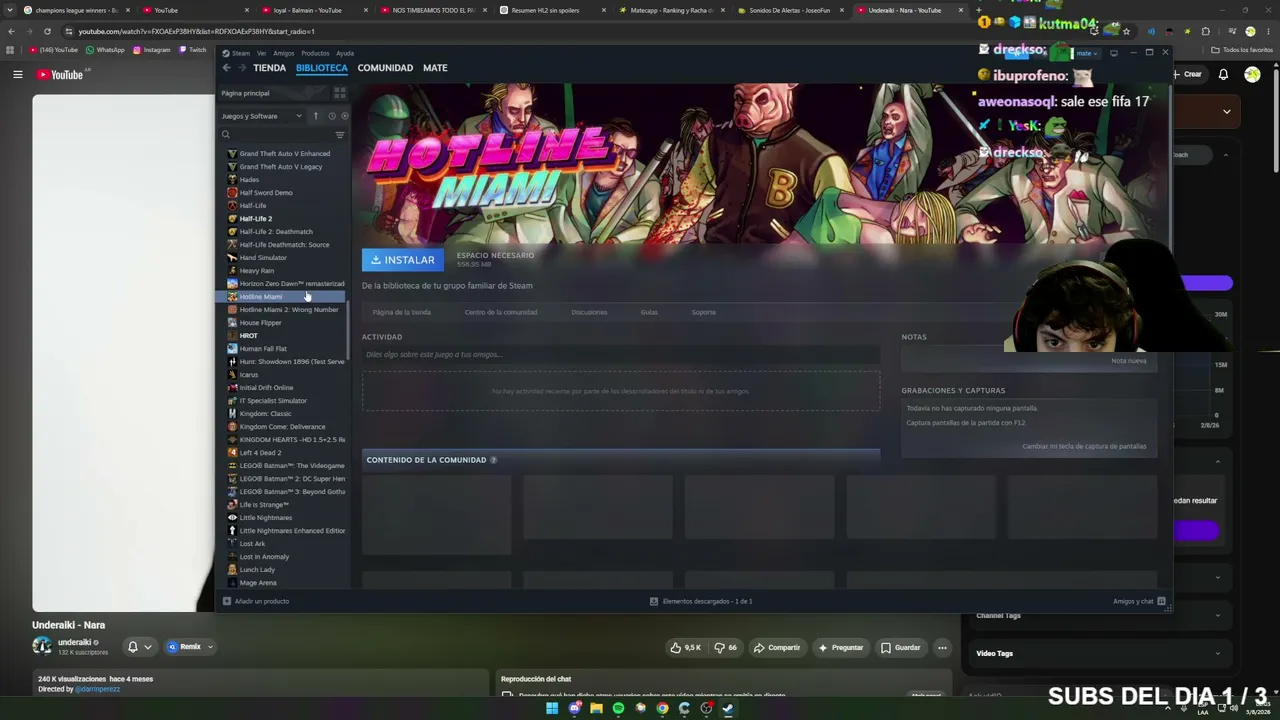The width and height of the screenshot is (1280, 720).
Task: Open the Productos menu in Steam
Action: click(315, 53)
